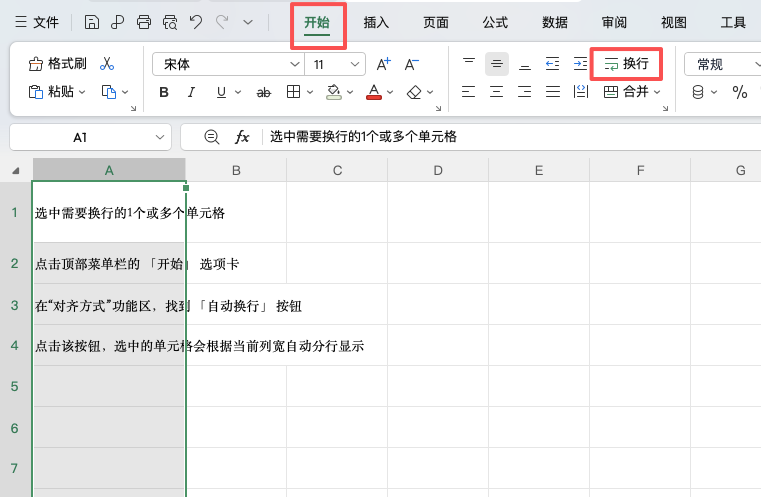
Task: Redo the last undone action
Action: pyautogui.click(x=222, y=22)
